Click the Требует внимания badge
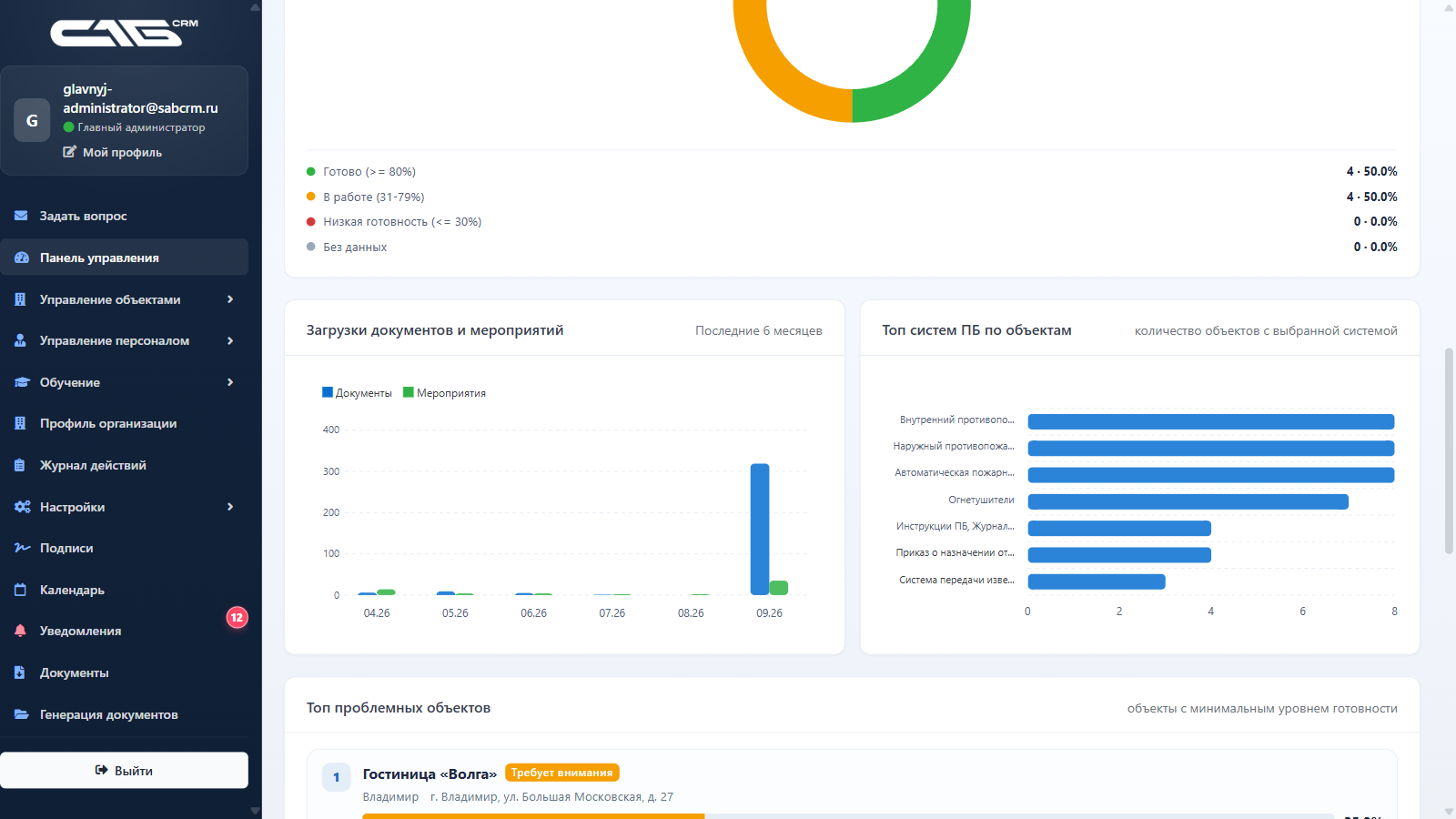 pos(561,773)
